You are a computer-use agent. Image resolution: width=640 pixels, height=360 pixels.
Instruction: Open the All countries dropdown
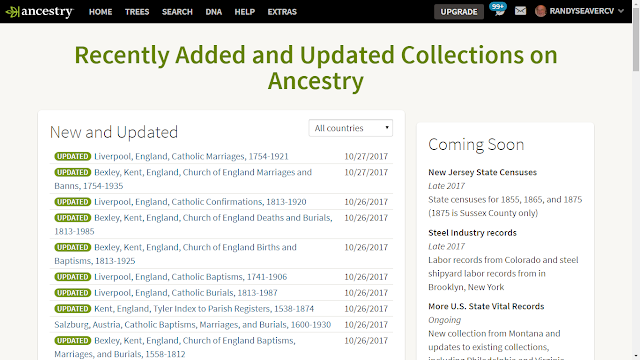click(x=351, y=128)
